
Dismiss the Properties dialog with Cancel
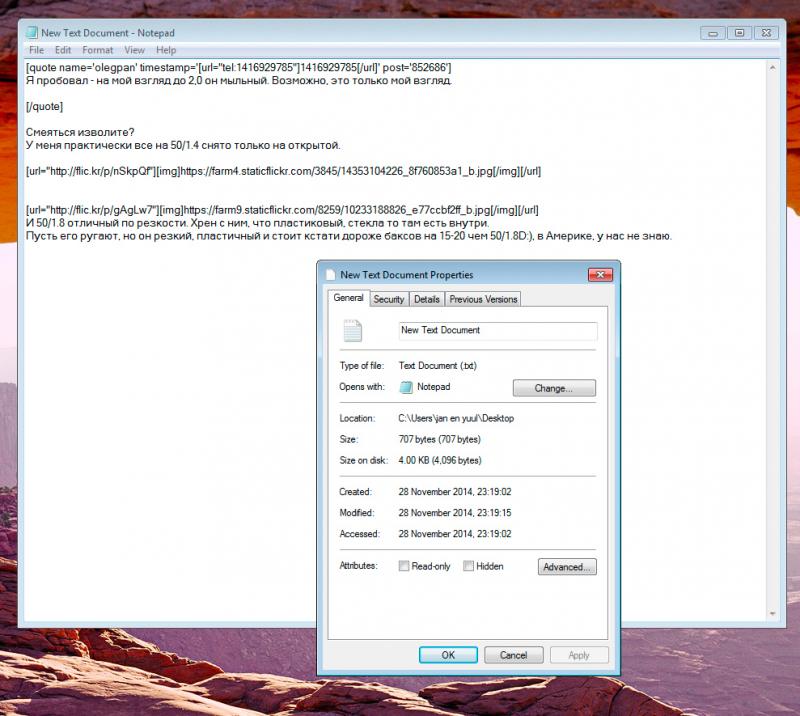[x=513, y=655]
